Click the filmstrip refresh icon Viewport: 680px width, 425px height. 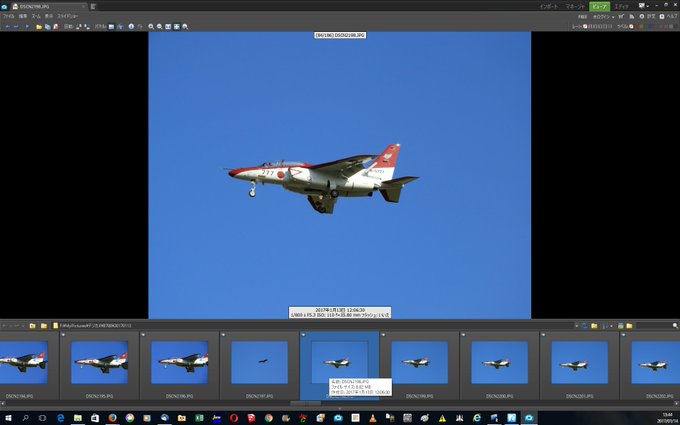[585, 326]
